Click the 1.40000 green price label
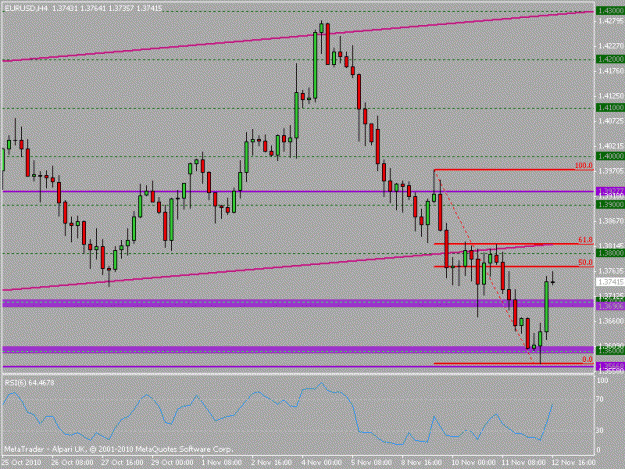 click(610, 156)
